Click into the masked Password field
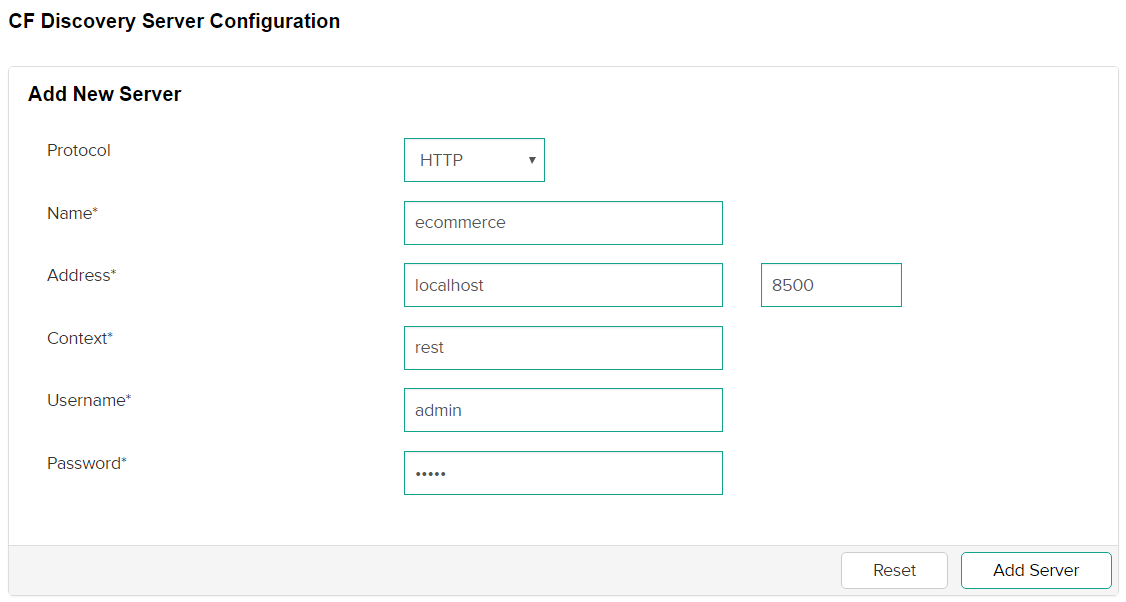Image resolution: width=1126 pixels, height=602 pixels. [x=563, y=473]
